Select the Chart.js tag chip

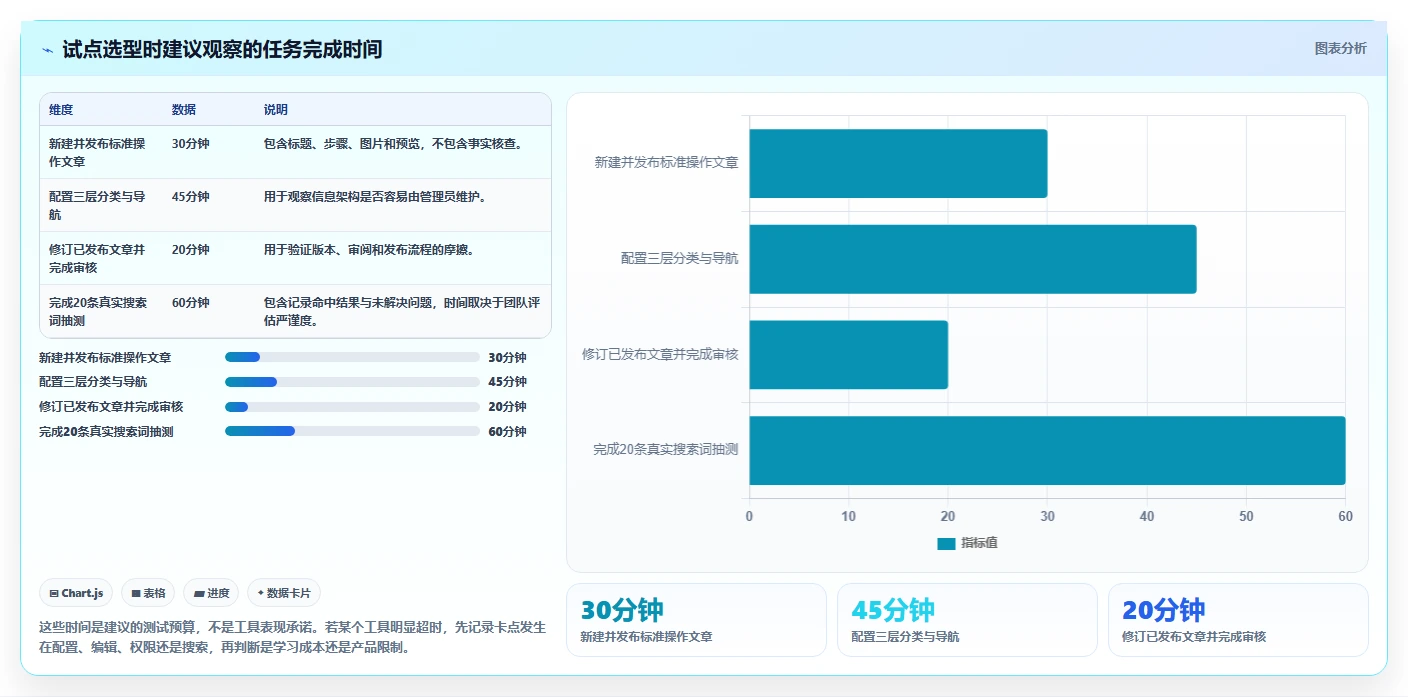coord(77,593)
